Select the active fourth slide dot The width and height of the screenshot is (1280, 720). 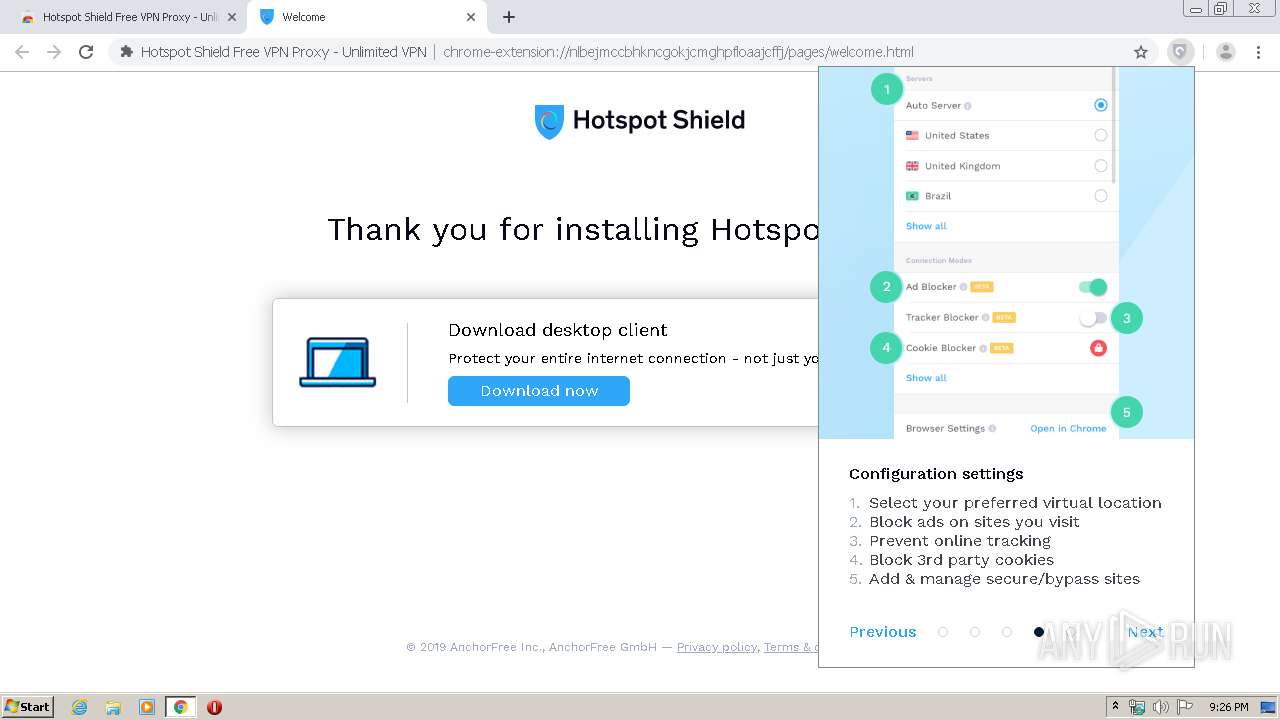pyautogui.click(x=1038, y=632)
